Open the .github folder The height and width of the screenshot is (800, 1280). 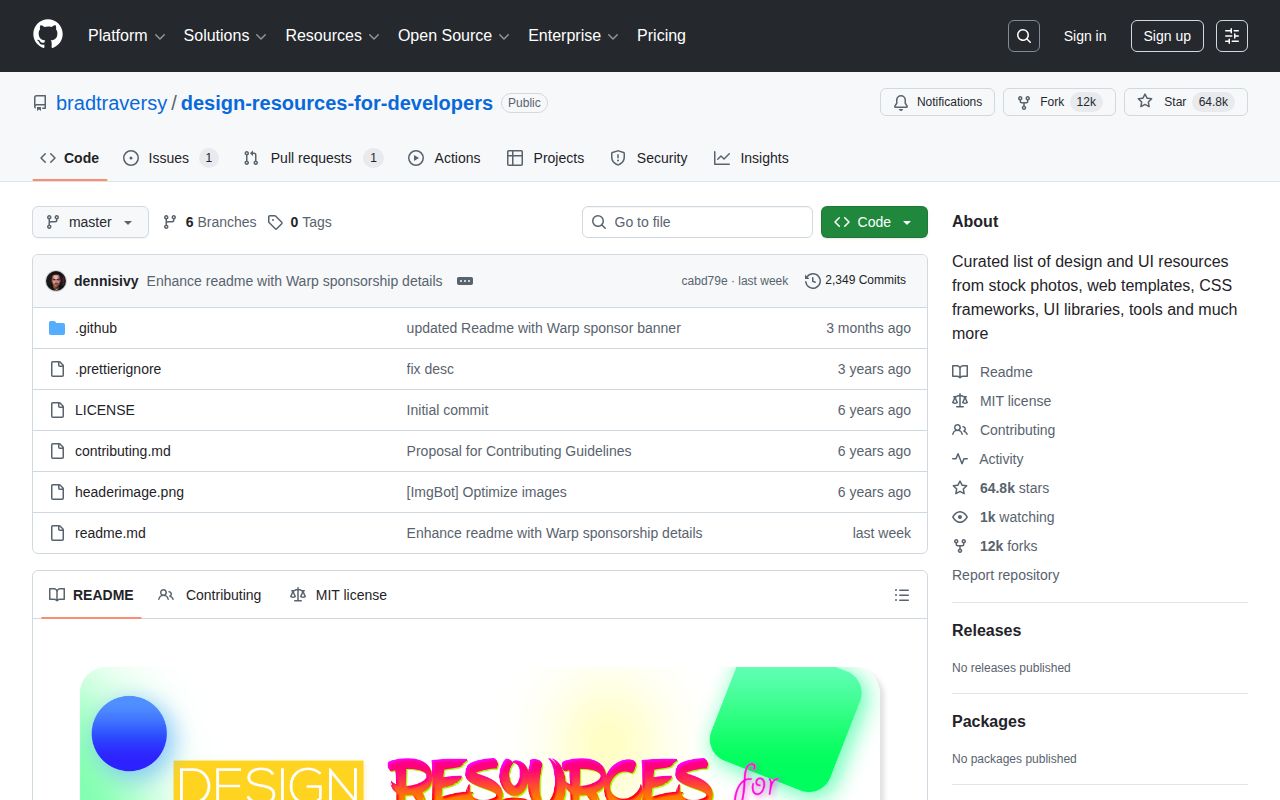pyautogui.click(x=97, y=328)
